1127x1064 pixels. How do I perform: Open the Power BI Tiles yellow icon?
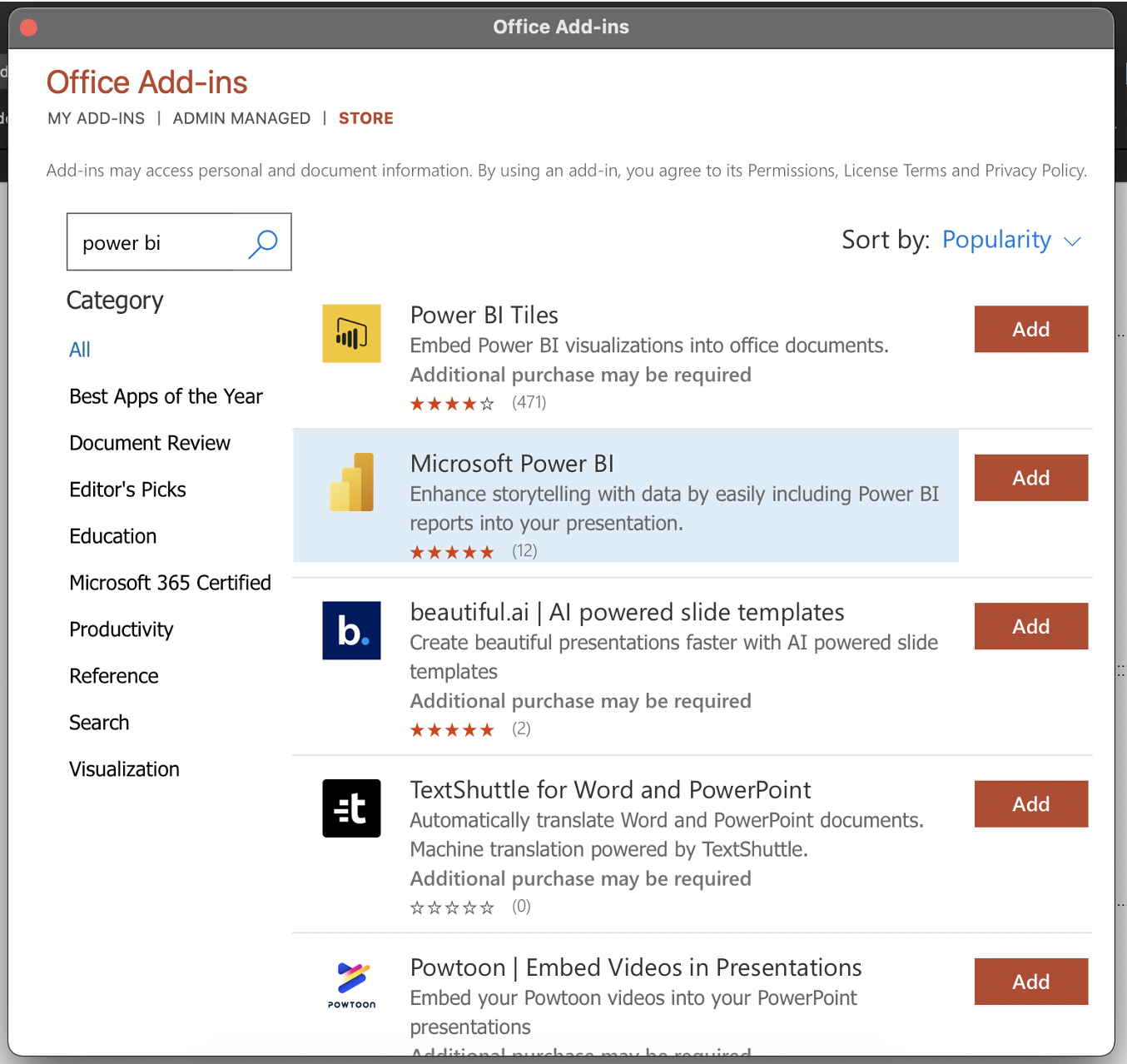[x=351, y=333]
